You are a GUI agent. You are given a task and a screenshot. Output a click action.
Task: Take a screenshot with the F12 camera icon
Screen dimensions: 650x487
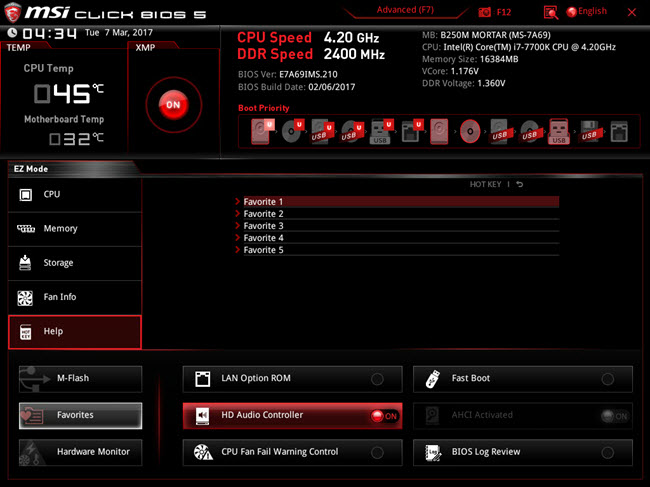pos(485,12)
